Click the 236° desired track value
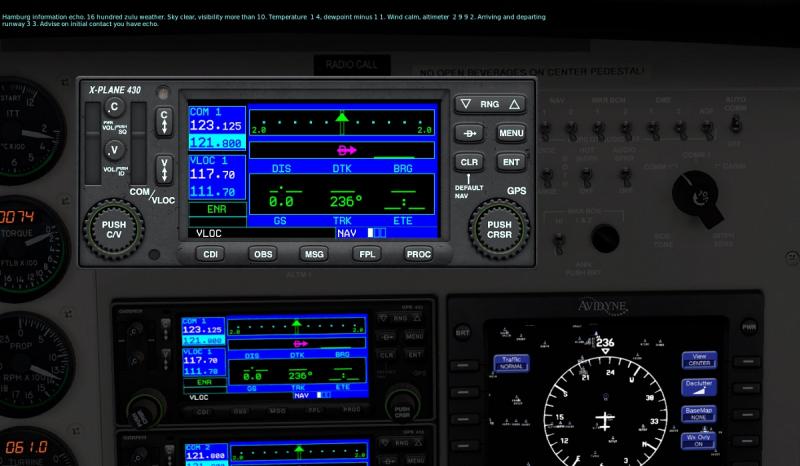Screen dimensions: 800x466 point(345,202)
